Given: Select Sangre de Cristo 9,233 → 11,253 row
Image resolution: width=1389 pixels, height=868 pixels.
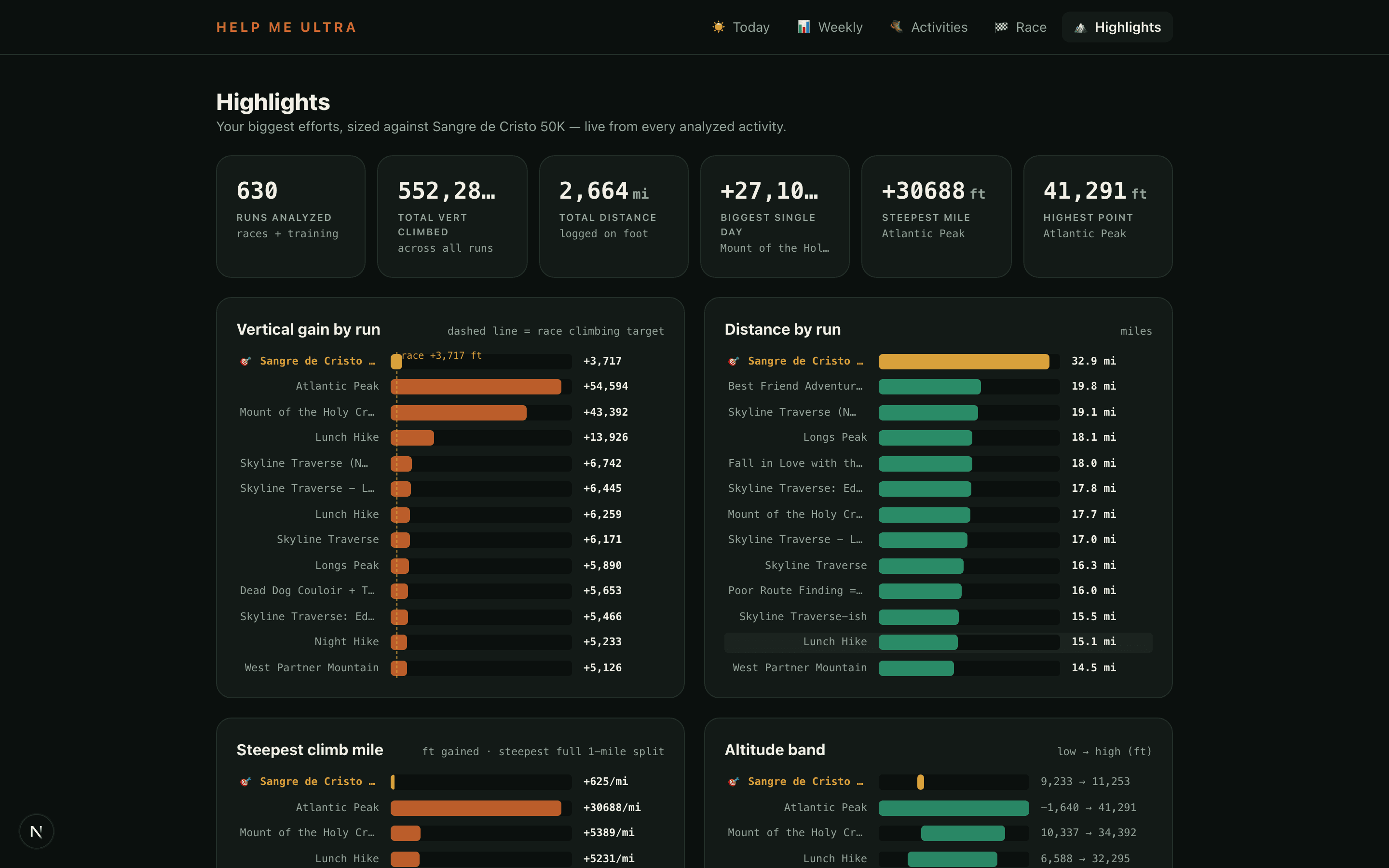Looking at the screenshot, I should coord(938,781).
